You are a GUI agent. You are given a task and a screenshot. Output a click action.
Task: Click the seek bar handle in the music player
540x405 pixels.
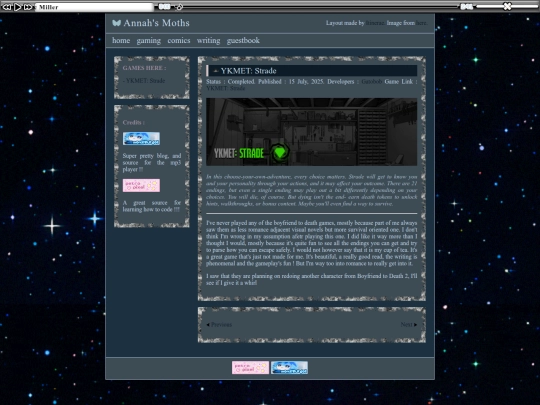click(x=179, y=7)
